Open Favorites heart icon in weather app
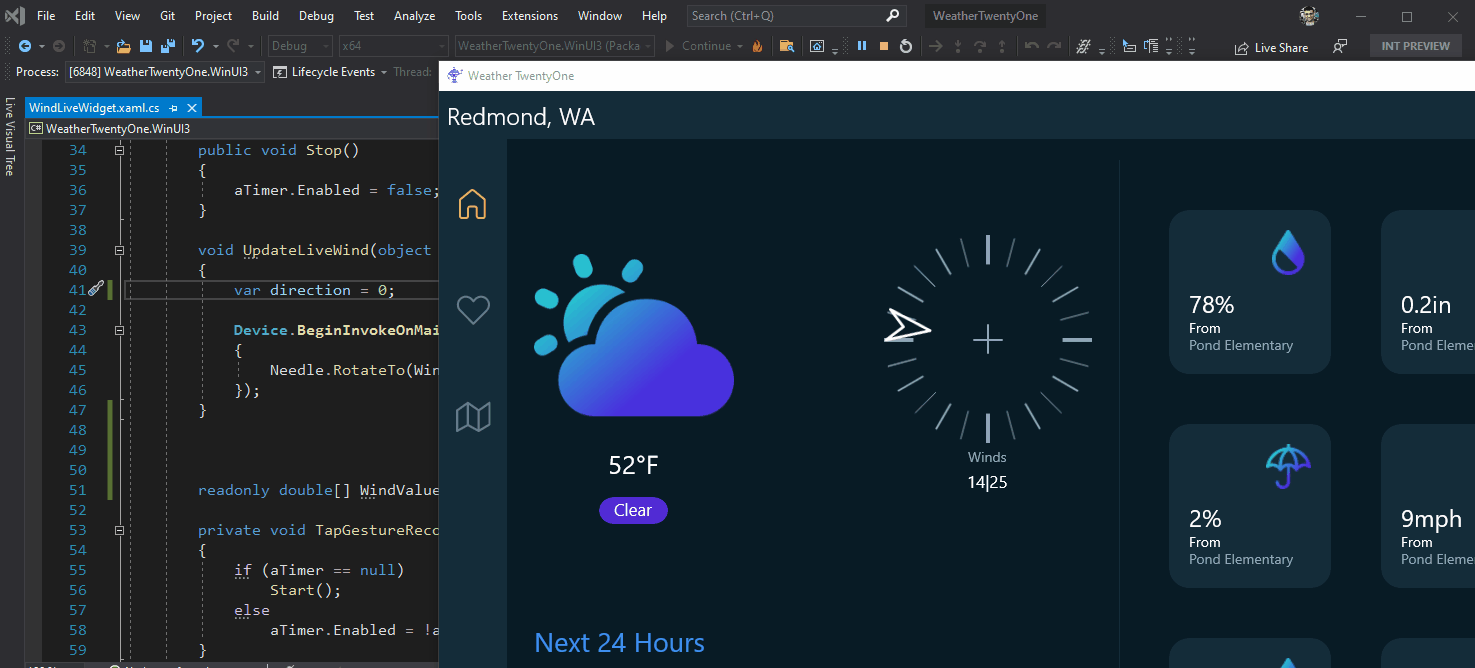The image size is (1475, 668). (x=473, y=309)
